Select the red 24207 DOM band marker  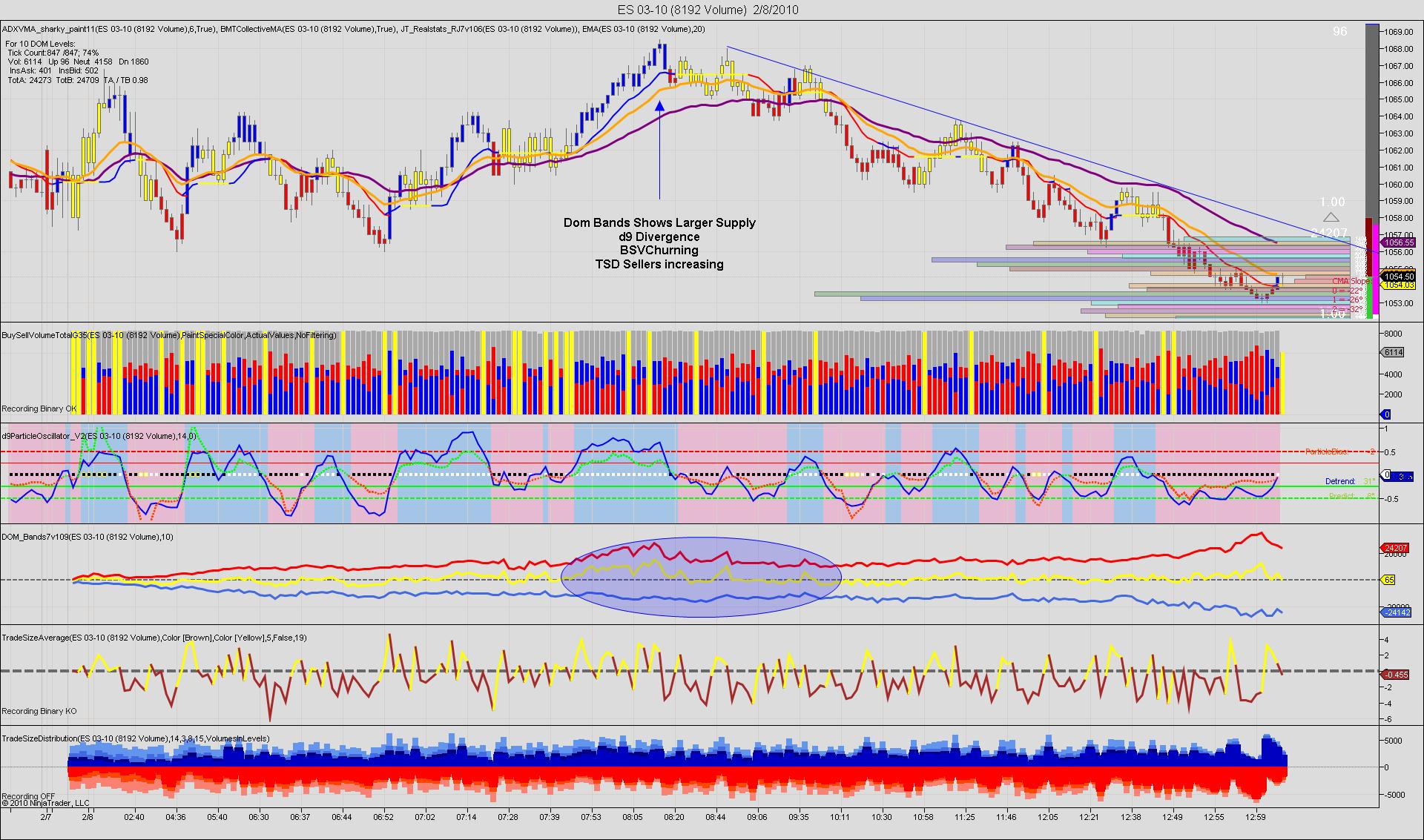tap(1397, 549)
